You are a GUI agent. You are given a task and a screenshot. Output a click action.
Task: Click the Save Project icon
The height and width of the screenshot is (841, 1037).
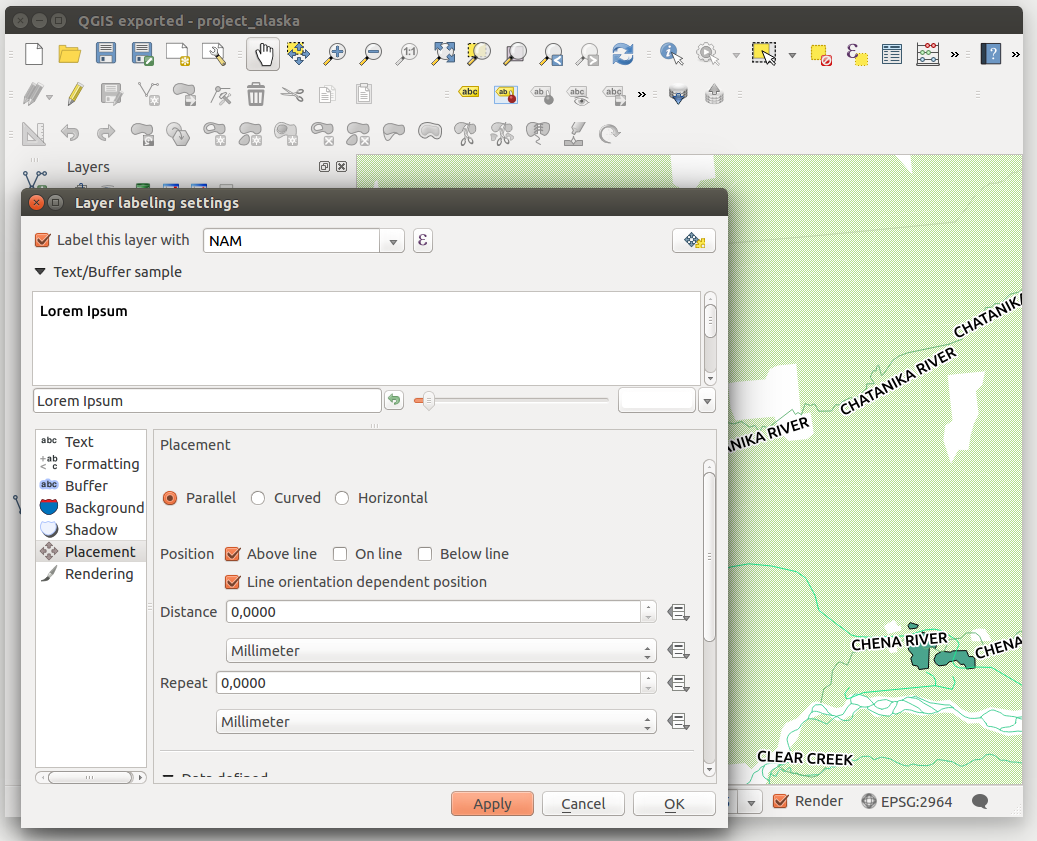(106, 54)
